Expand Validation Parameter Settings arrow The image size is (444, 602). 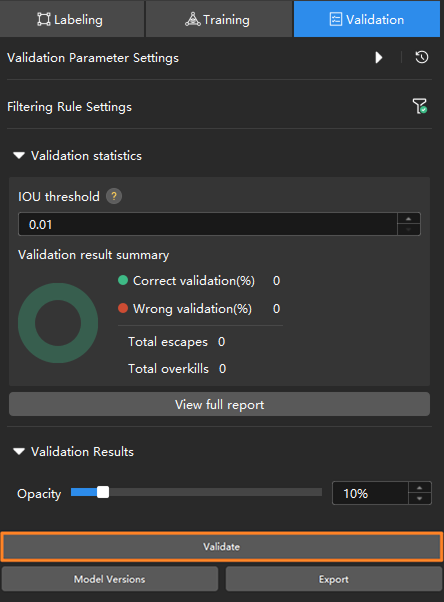(x=379, y=58)
